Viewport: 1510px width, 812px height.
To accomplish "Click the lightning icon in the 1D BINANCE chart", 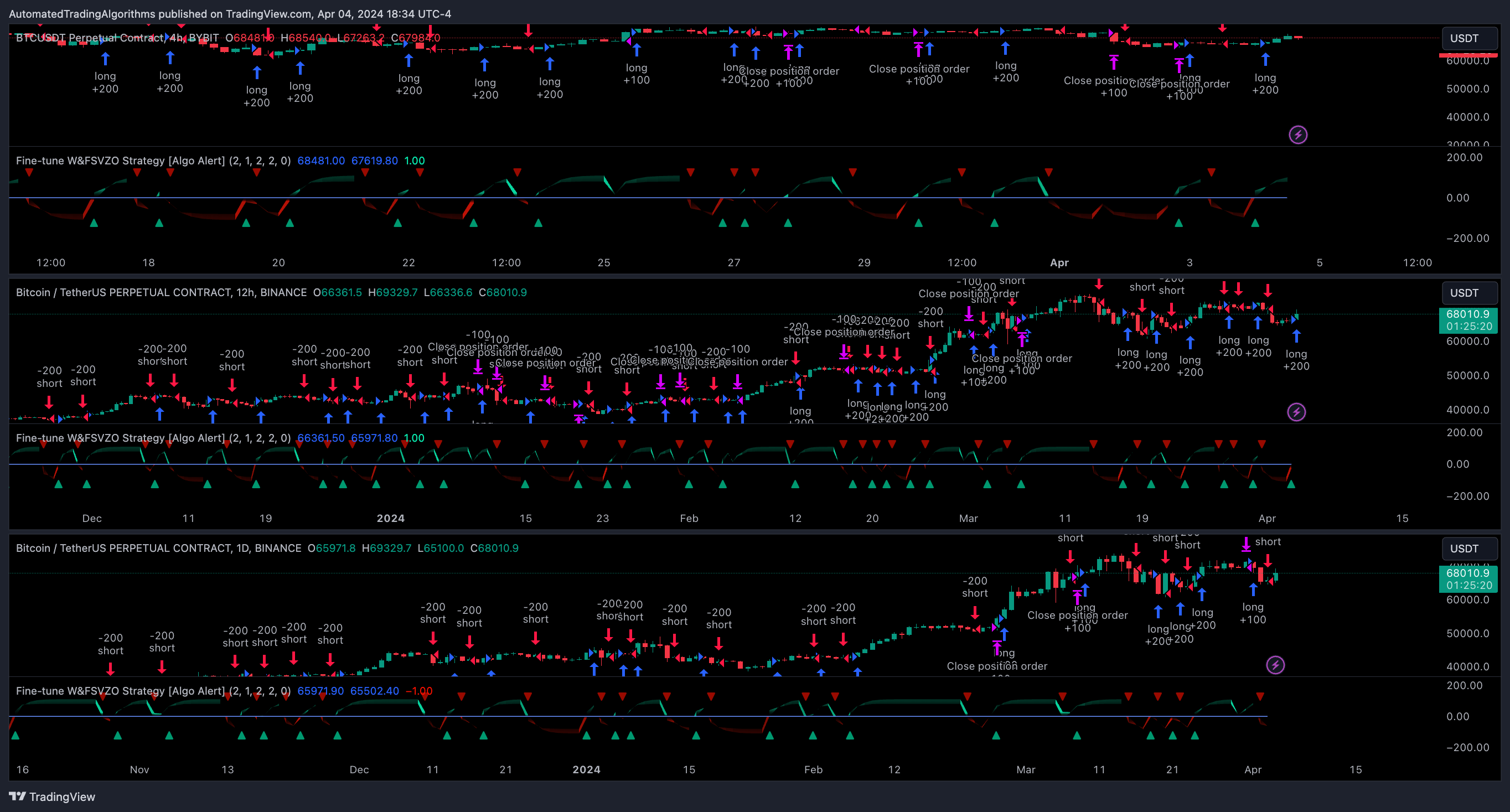I will tap(1275, 665).
